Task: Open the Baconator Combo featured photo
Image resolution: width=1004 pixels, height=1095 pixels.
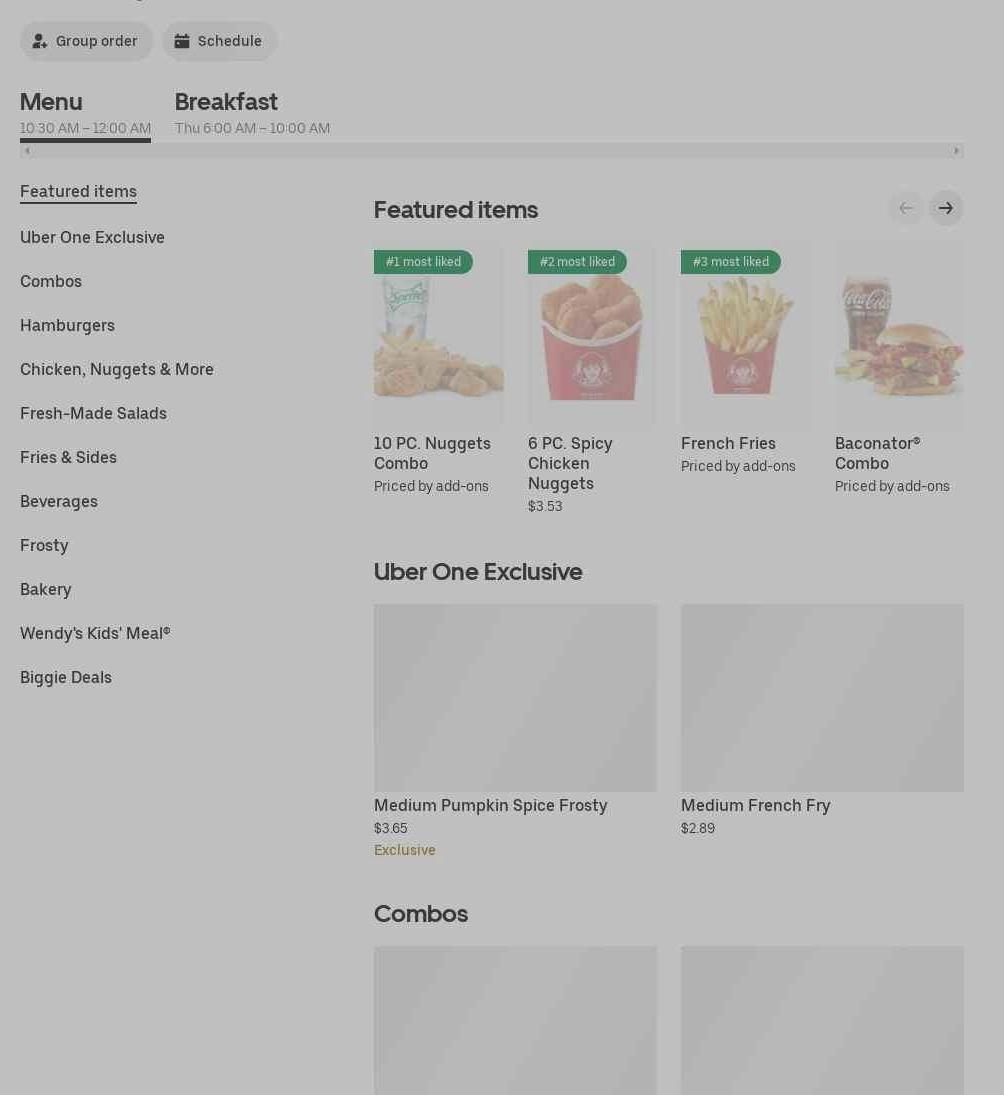Action: pyautogui.click(x=899, y=335)
